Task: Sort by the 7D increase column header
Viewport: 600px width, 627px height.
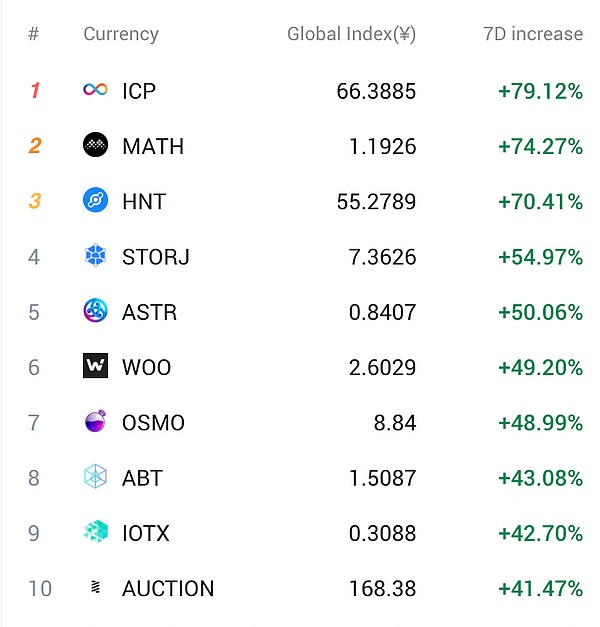Action: [x=532, y=34]
